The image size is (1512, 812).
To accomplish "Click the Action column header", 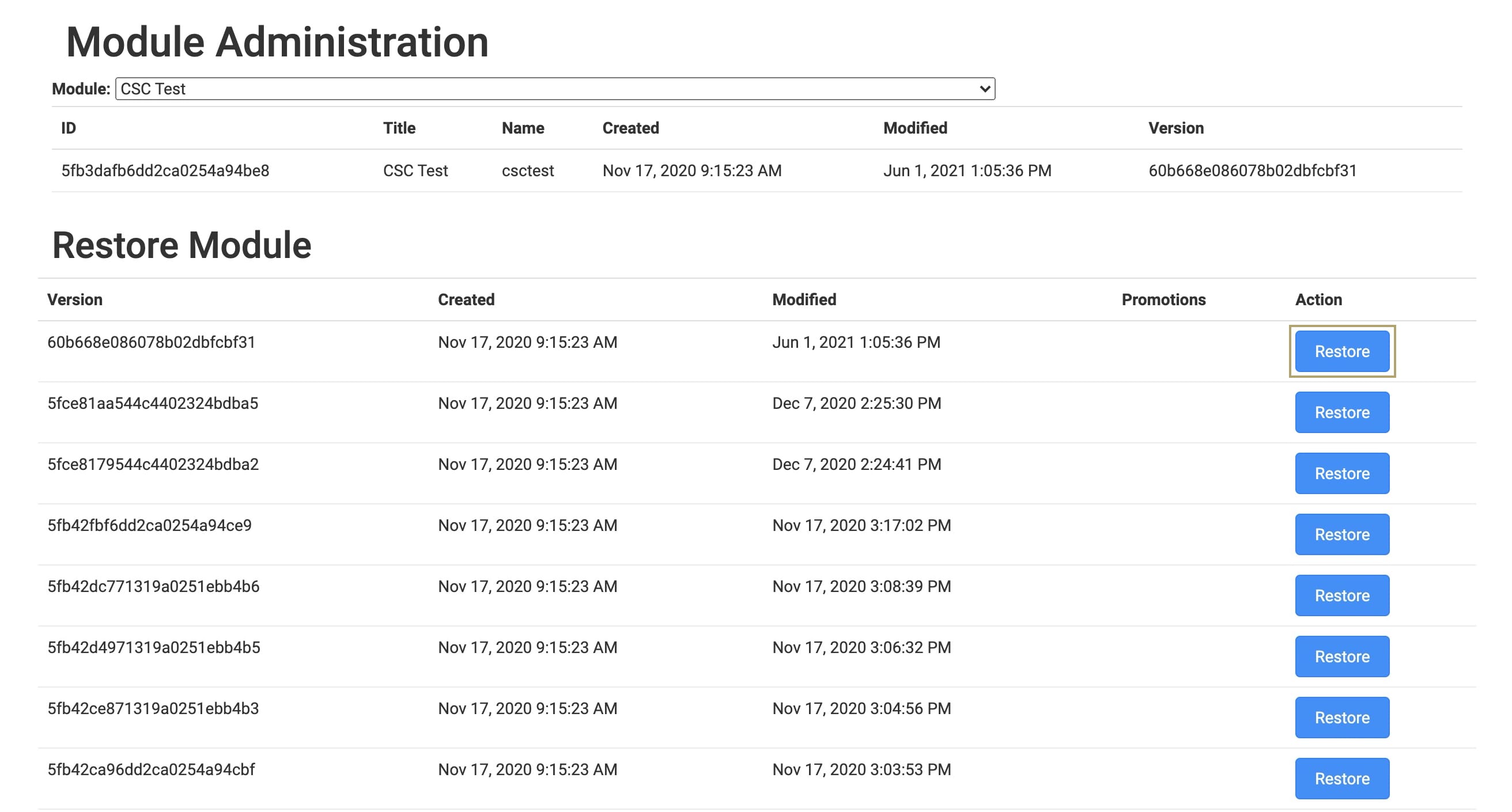I will pyautogui.click(x=1318, y=300).
